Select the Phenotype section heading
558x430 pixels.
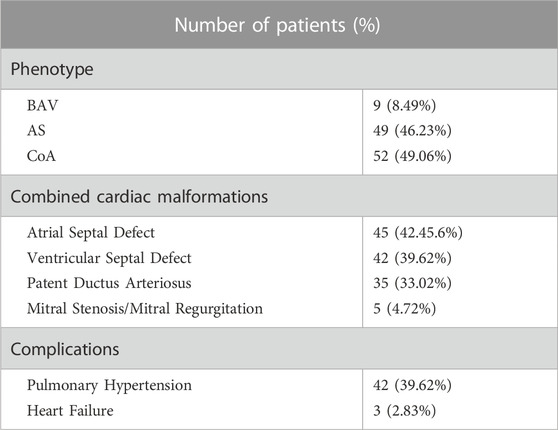click(x=52, y=69)
